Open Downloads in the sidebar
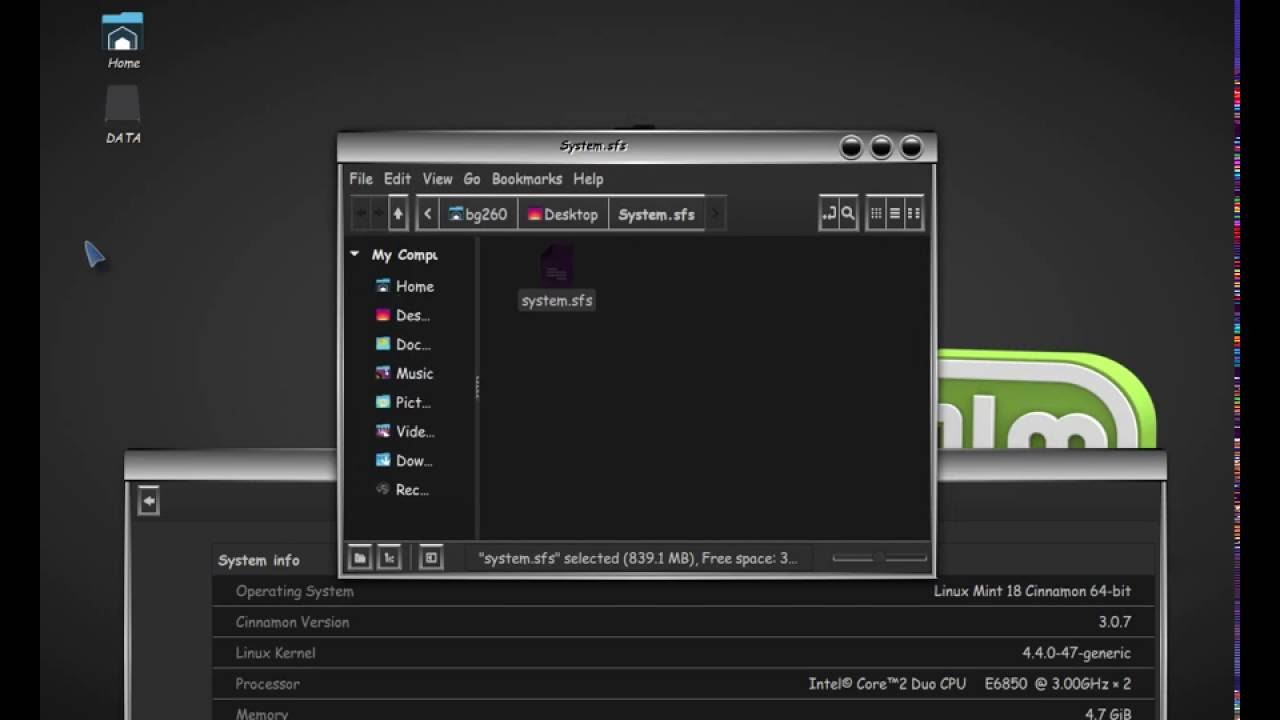The width and height of the screenshot is (1280, 720). coord(404,460)
